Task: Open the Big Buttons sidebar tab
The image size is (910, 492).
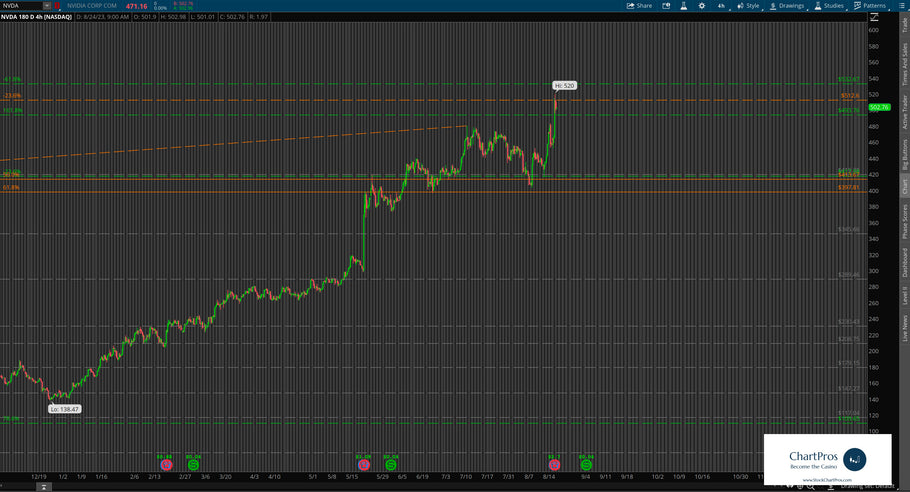Action: pos(905,154)
